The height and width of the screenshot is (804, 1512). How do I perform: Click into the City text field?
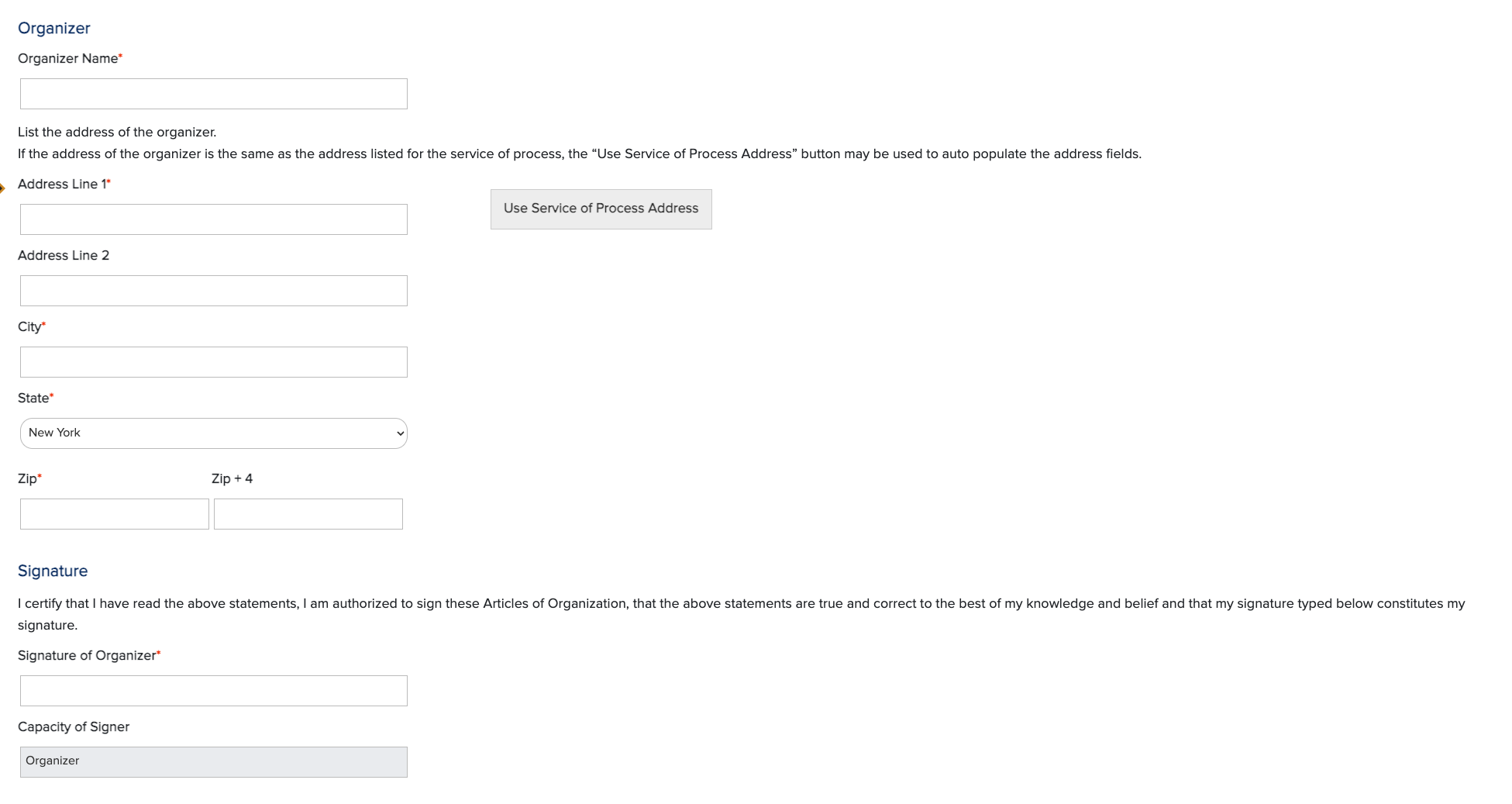tap(214, 362)
